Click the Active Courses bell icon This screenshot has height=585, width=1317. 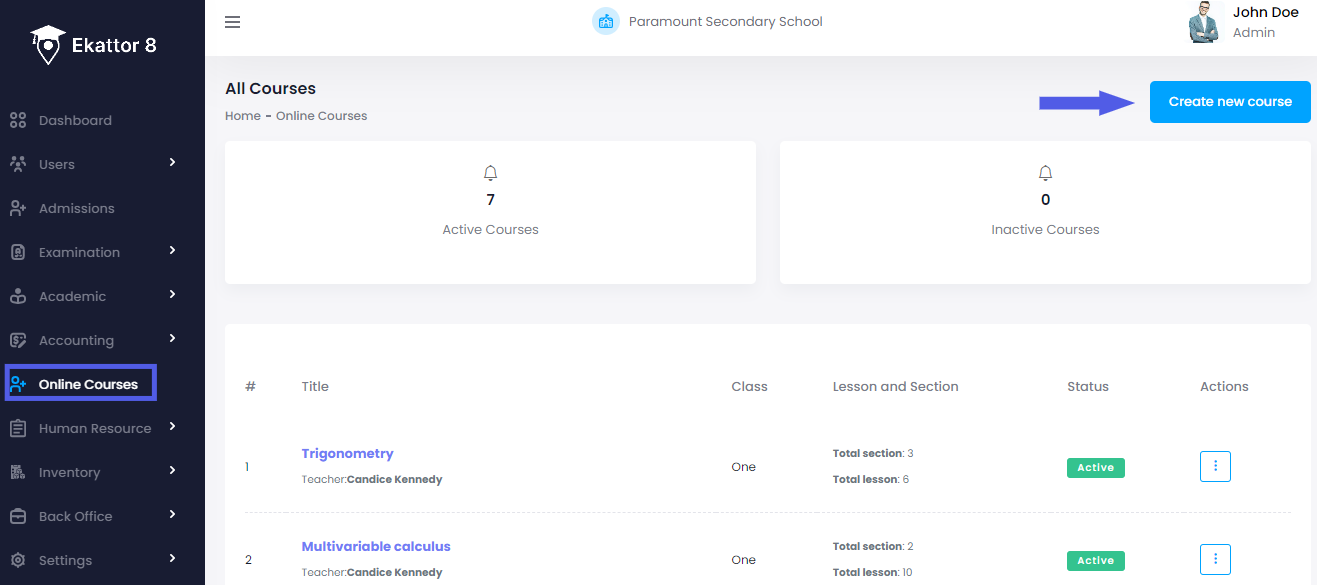tap(490, 173)
